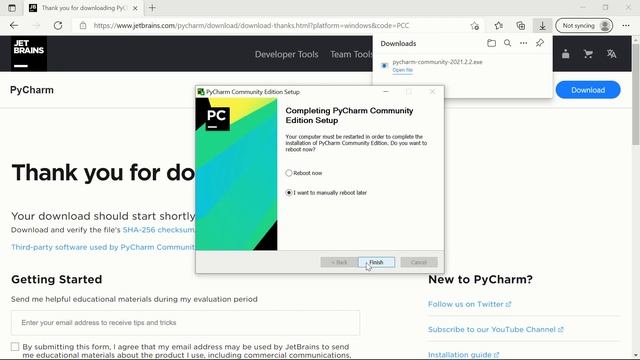The height and width of the screenshot is (360, 640).
Task: Click the Cancel button in setup dialog
Action: click(419, 262)
